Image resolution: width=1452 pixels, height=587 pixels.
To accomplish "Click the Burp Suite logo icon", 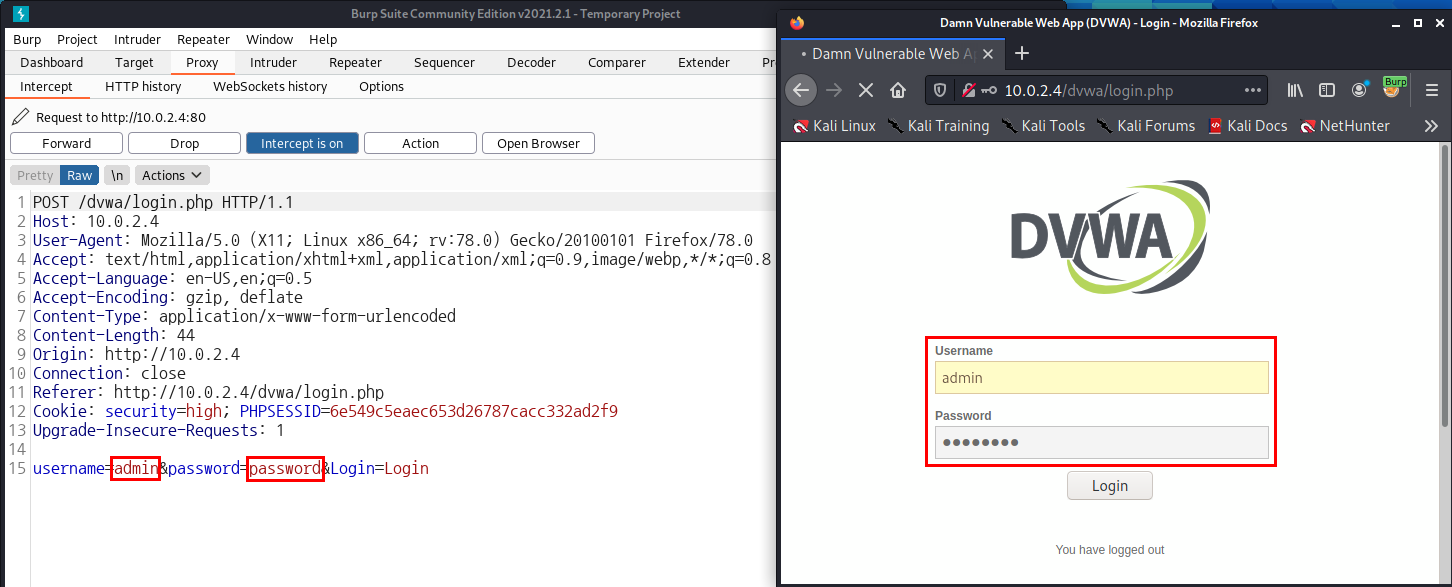I will tap(21, 13).
